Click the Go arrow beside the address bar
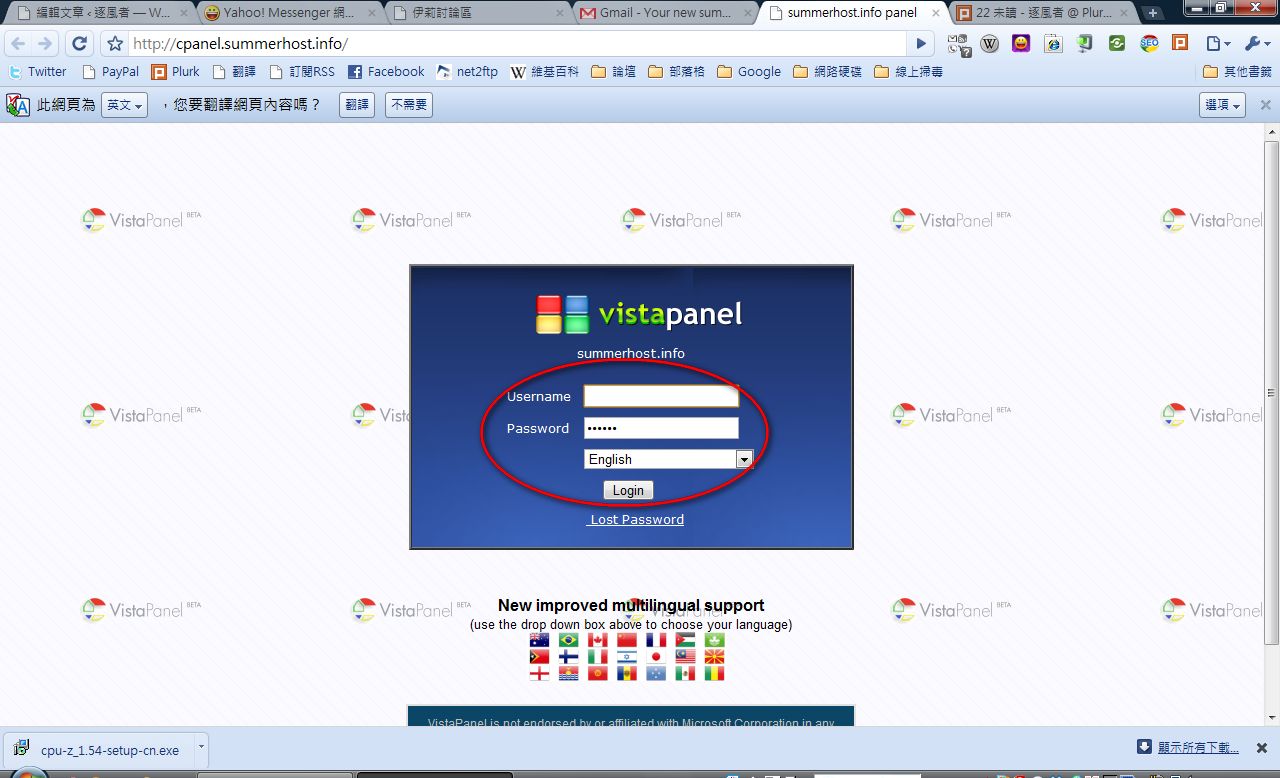This screenshot has width=1280, height=778. point(921,44)
